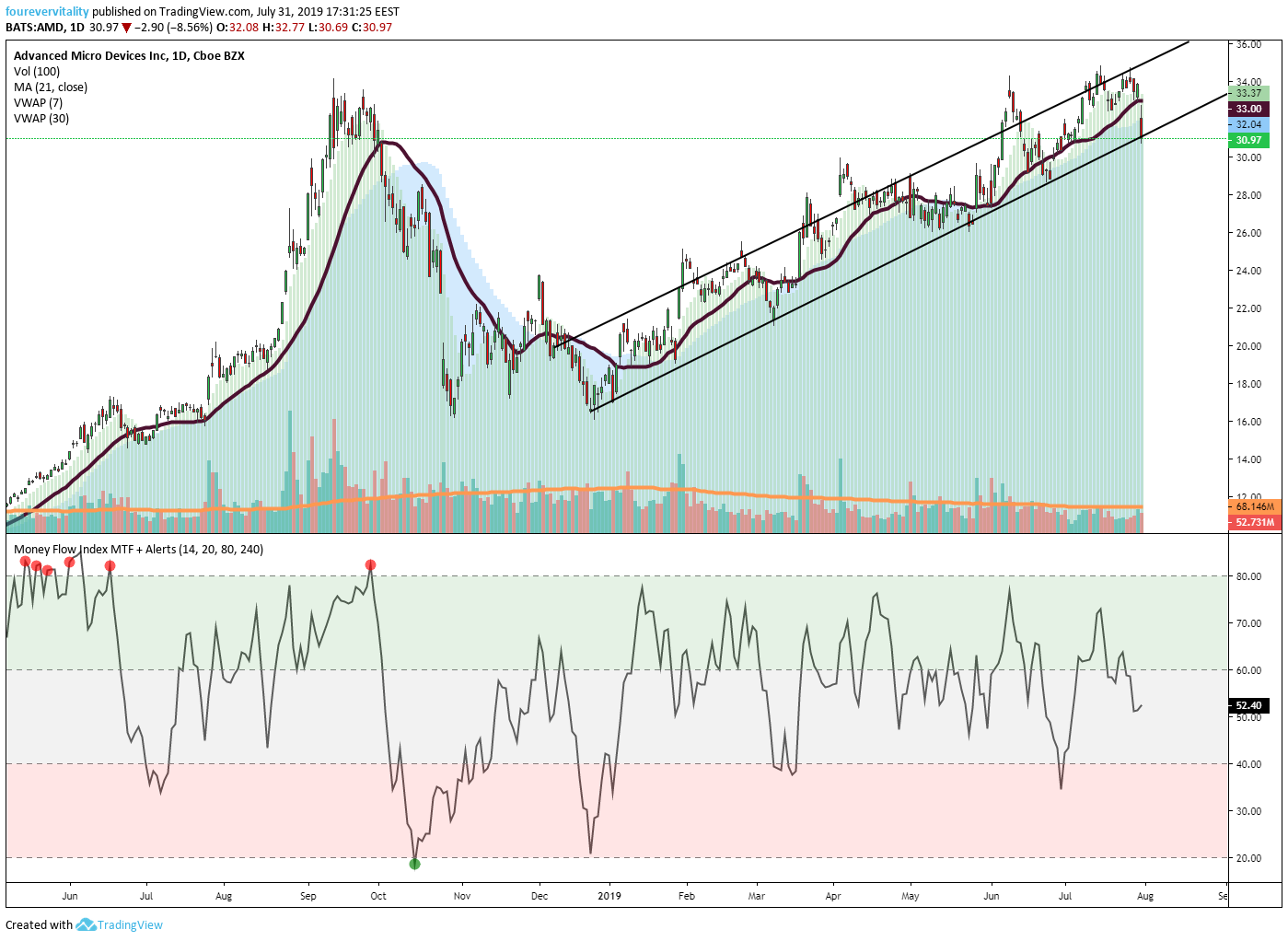This screenshot has height=941, width=1288.
Task: Click the 80.00 level on MFI scale
Action: pos(1248,576)
